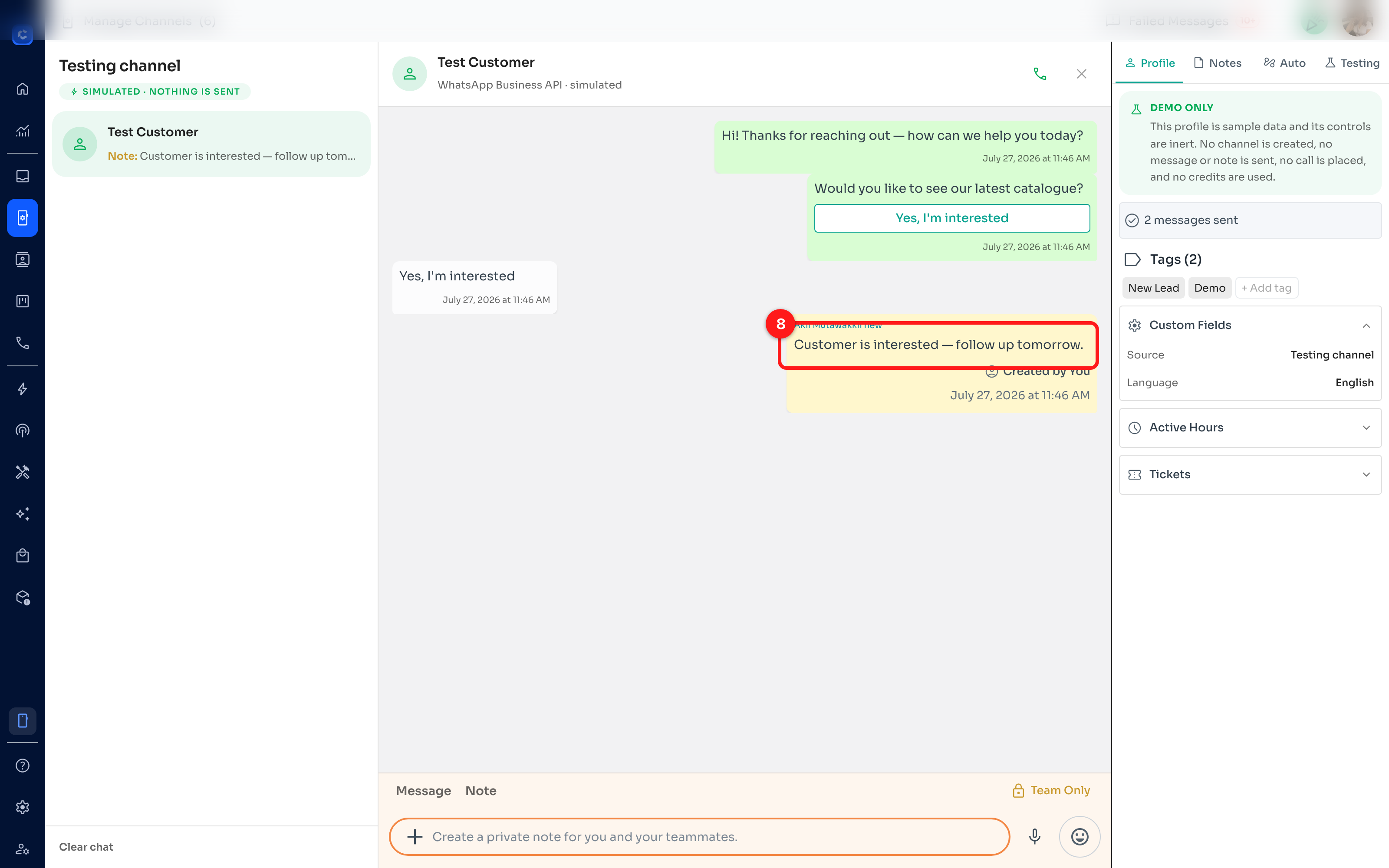The image size is (1389, 868).
Task: Open the analytics chart icon in sidebar
Action: (23, 131)
